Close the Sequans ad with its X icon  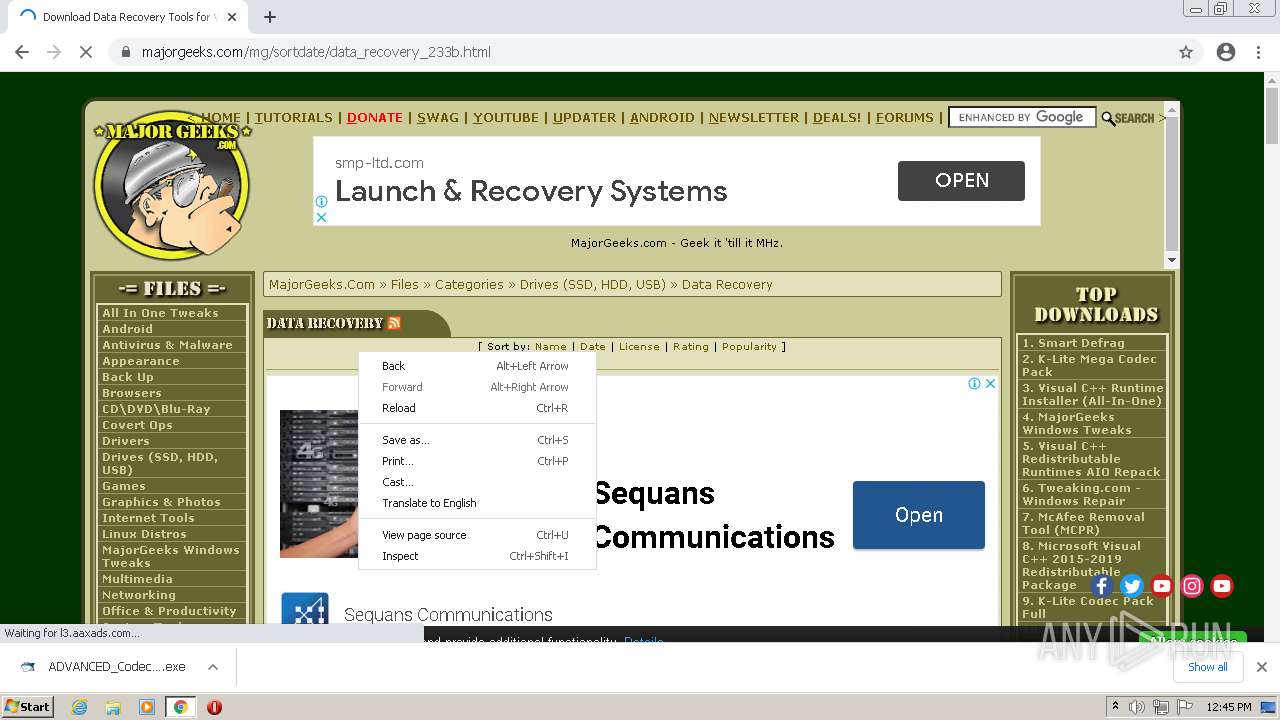[991, 383]
